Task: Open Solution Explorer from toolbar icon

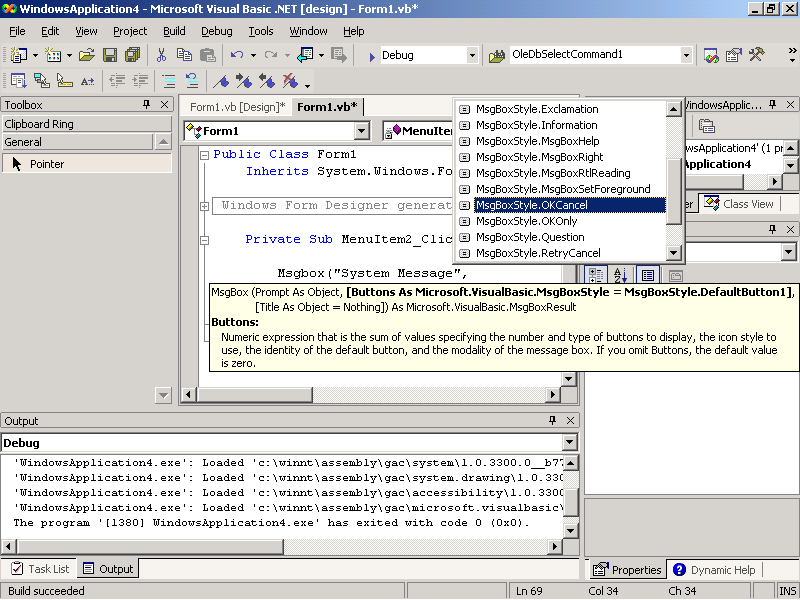Action: pos(711,55)
